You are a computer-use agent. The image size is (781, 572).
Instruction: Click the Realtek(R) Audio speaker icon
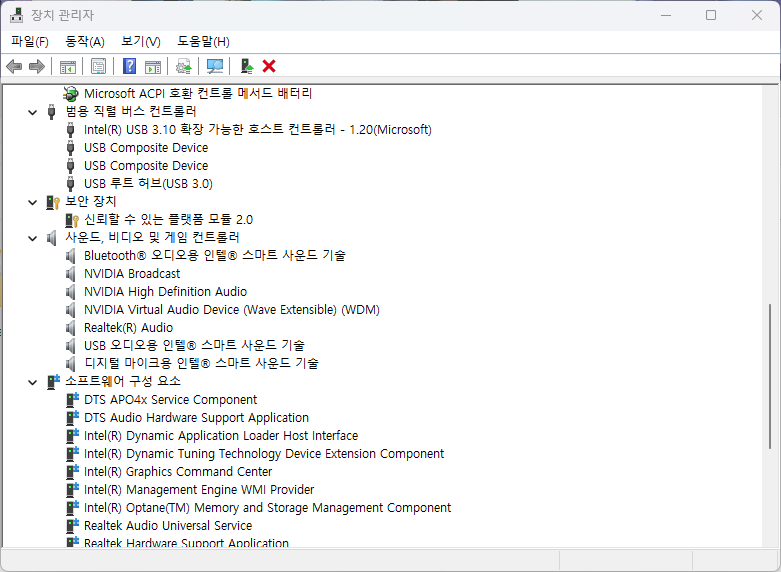(x=71, y=327)
